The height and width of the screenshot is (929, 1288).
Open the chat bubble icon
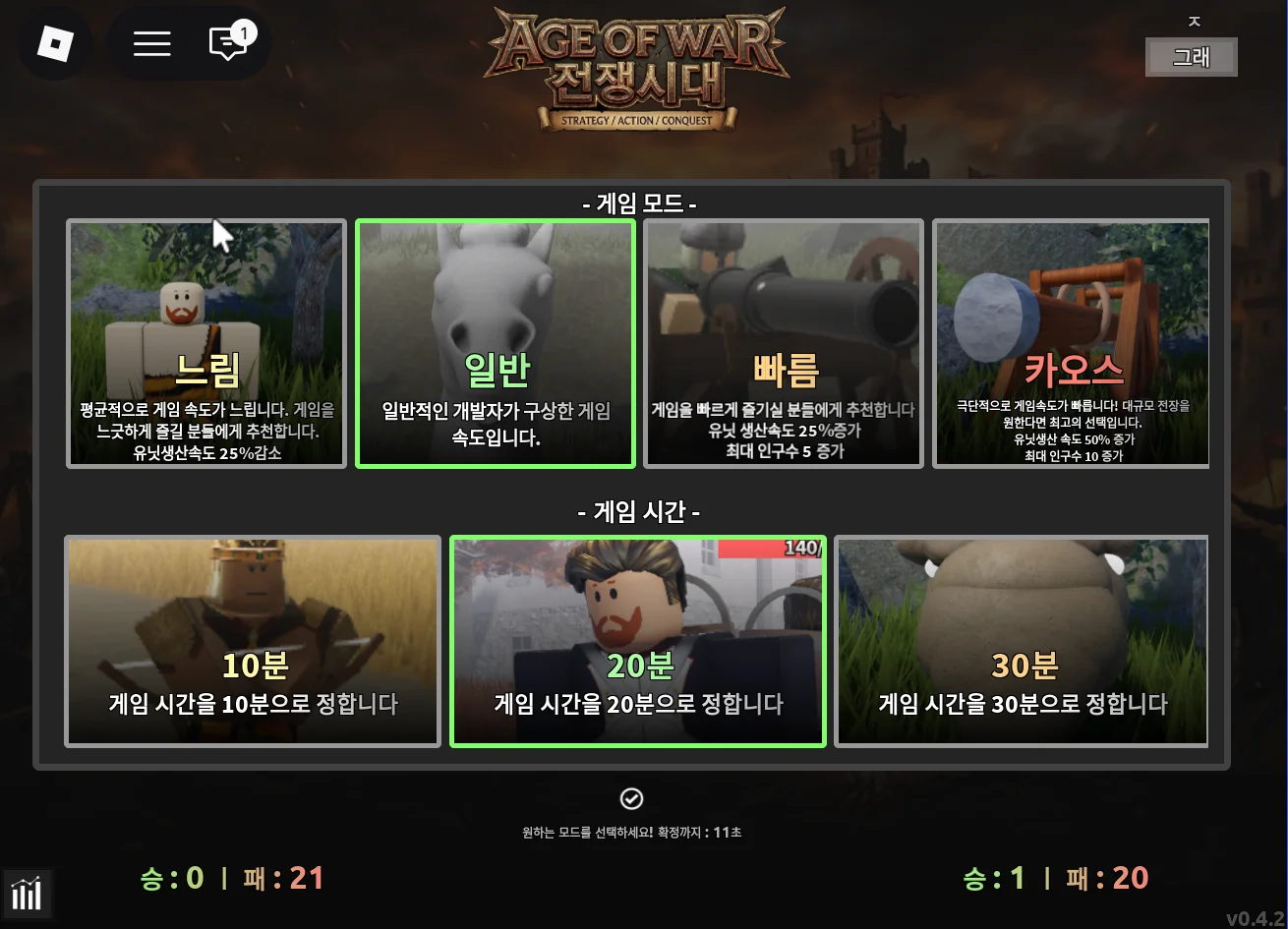click(x=228, y=44)
